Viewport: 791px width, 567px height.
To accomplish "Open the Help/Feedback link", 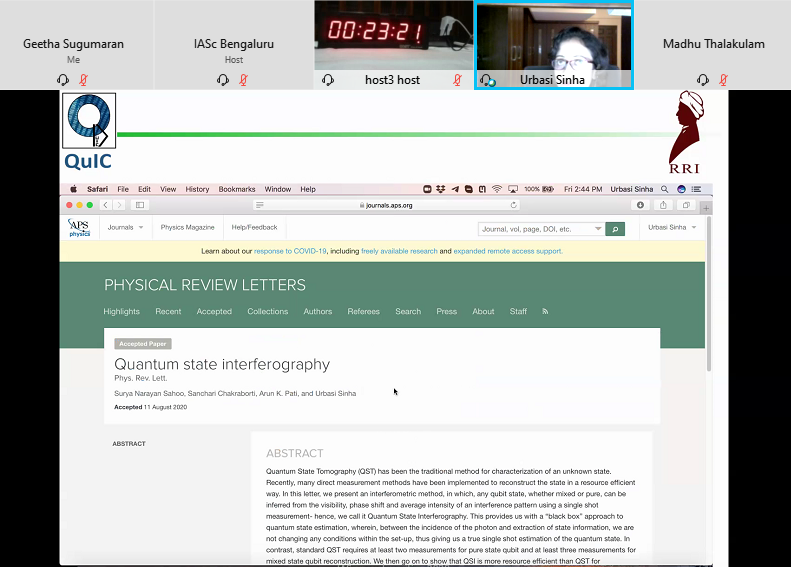I will (x=254, y=228).
